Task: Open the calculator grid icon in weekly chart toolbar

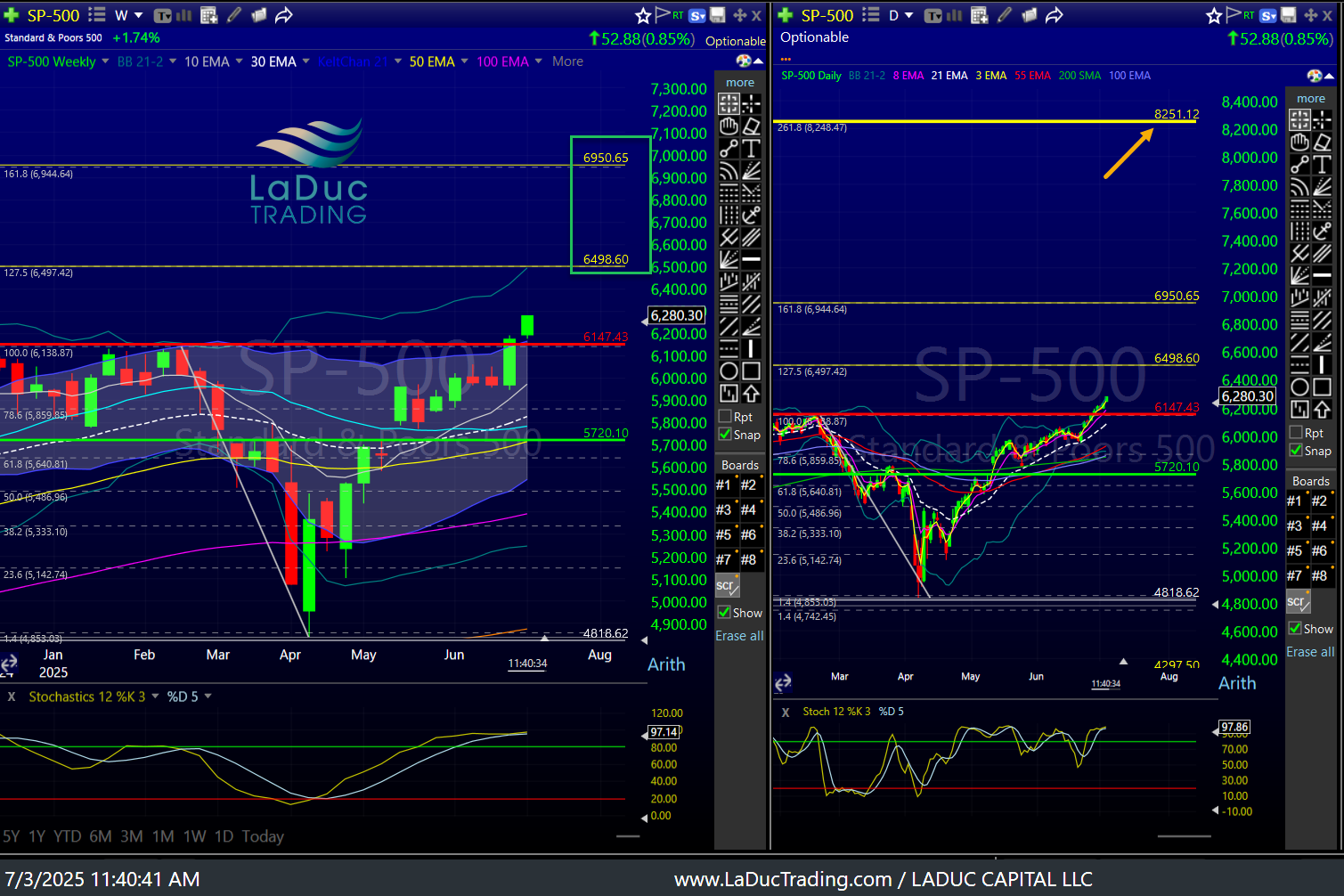Action: coord(208,15)
